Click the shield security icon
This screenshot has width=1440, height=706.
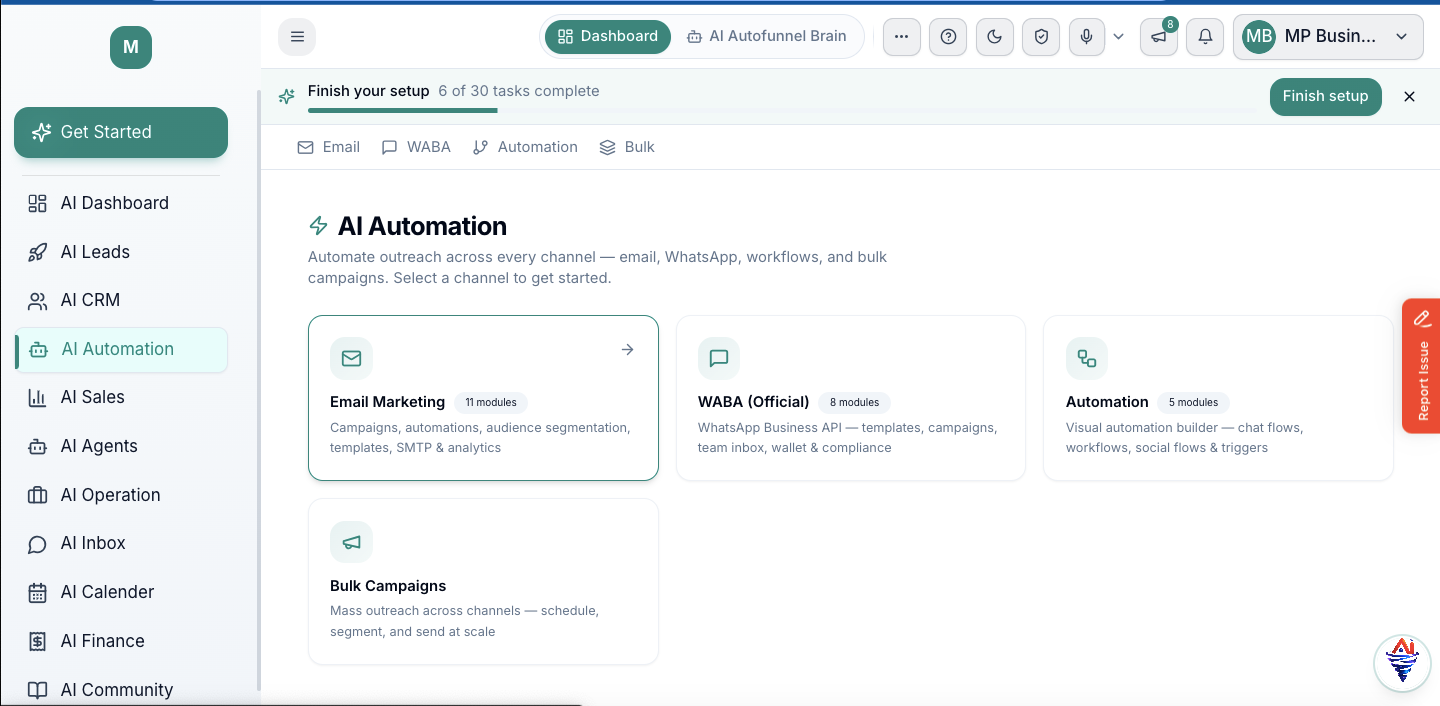[1041, 37]
